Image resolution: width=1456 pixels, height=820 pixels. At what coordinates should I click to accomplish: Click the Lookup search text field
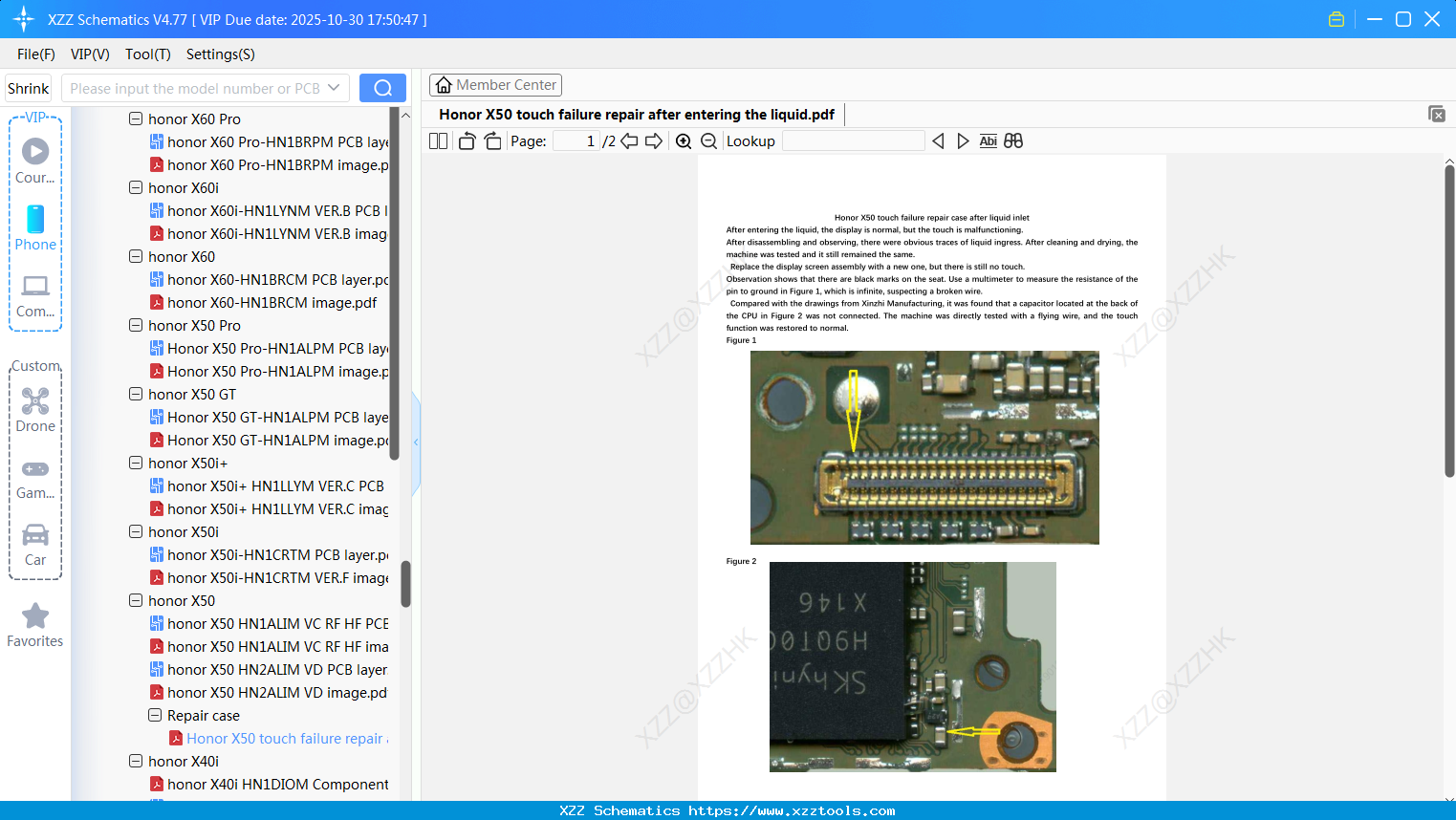[853, 141]
